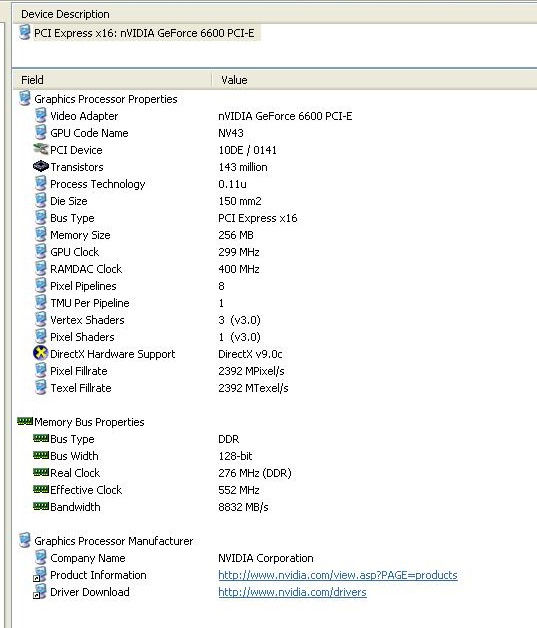Click the value 10DE / 0141
Screen dimensions: 537x628
pyautogui.click(x=247, y=150)
